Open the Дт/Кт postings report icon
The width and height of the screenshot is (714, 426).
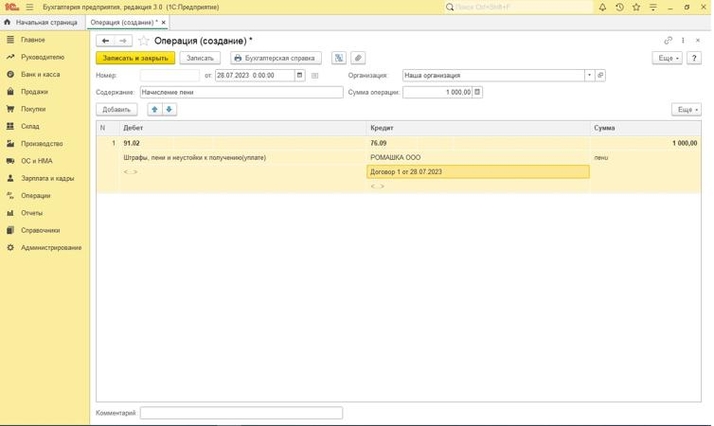pyautogui.click(x=340, y=58)
